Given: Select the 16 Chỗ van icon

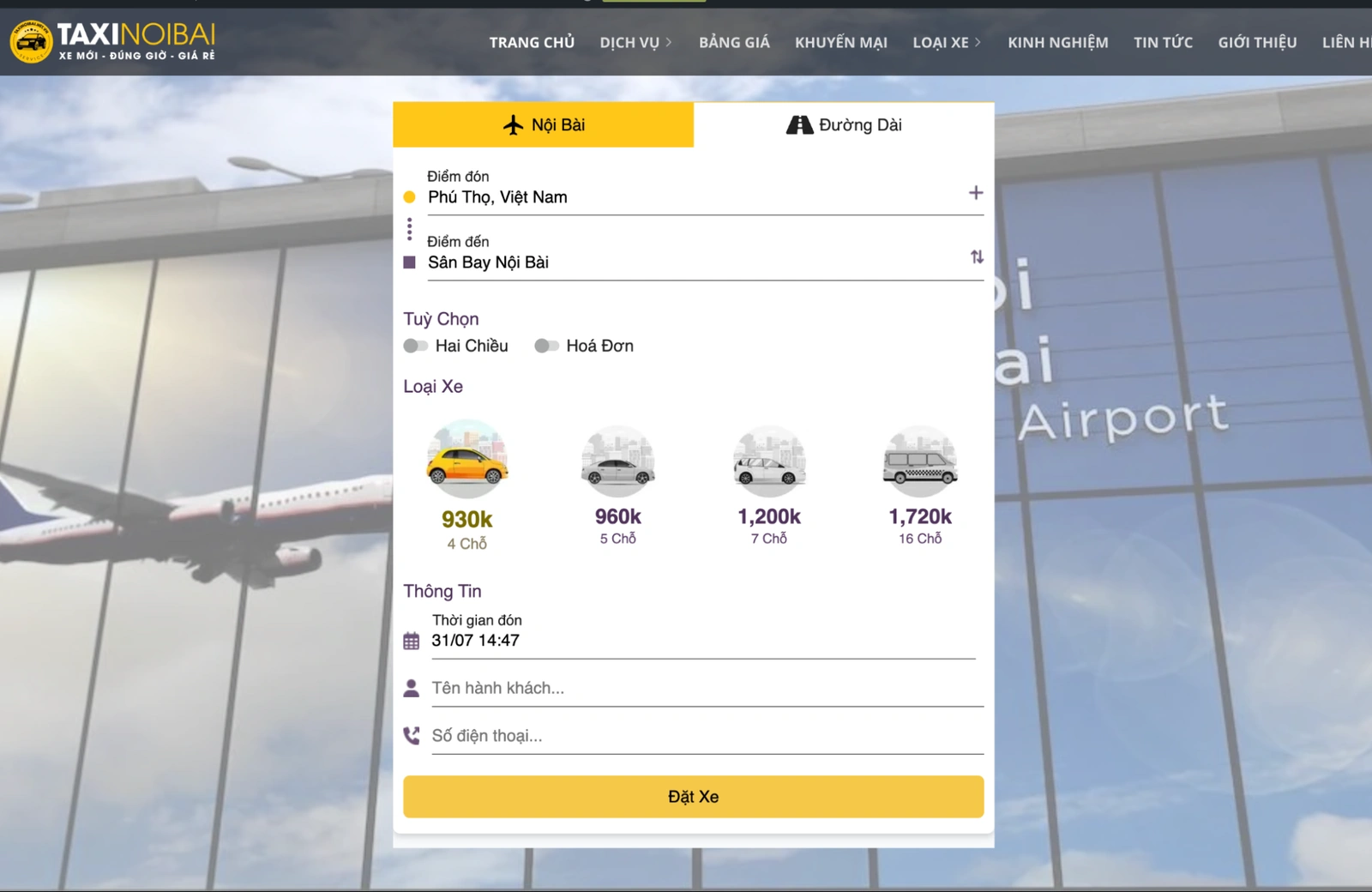Looking at the screenshot, I should click(919, 461).
